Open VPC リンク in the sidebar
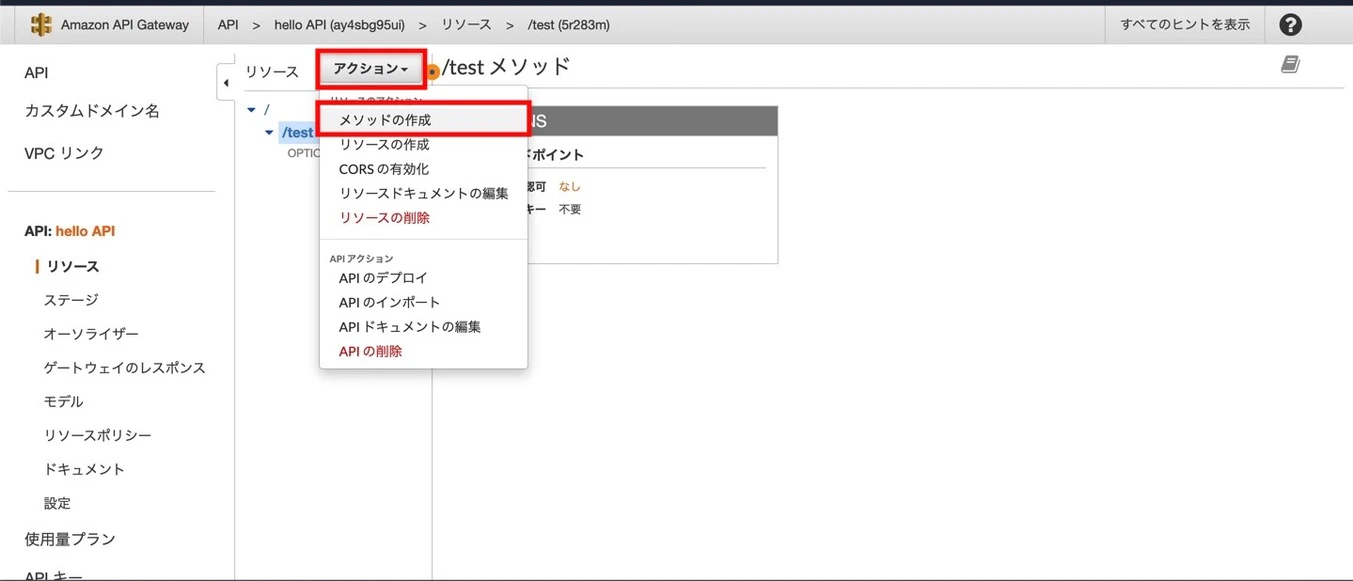Image resolution: width=1353 pixels, height=581 pixels. coord(64,153)
